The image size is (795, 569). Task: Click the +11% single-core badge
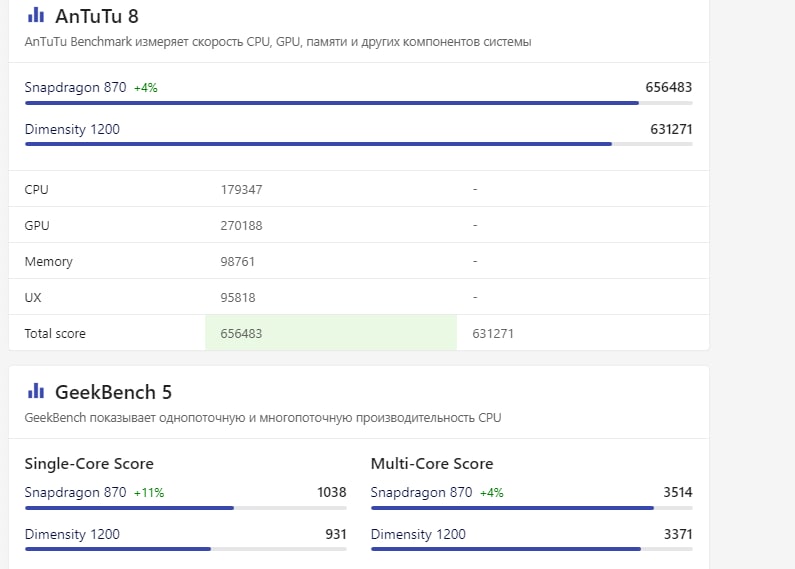[149, 493]
